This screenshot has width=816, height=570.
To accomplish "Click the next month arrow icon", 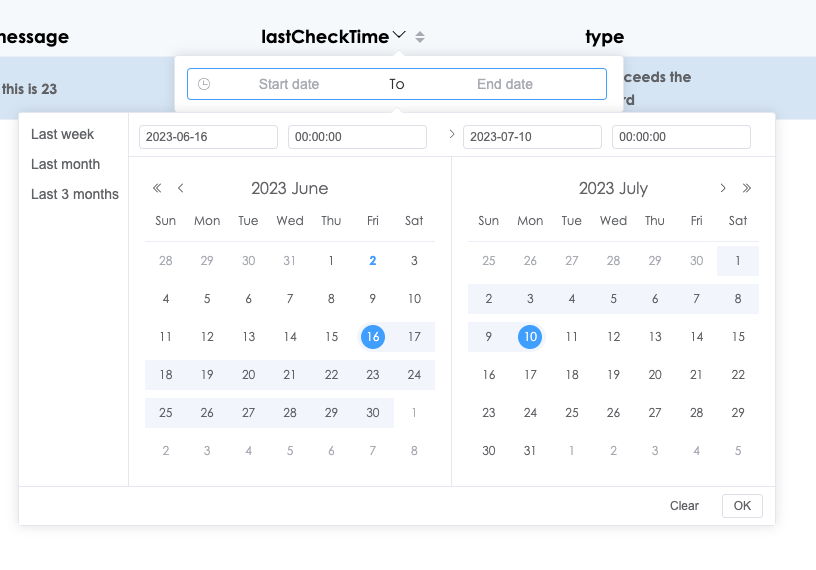I will coord(723,188).
